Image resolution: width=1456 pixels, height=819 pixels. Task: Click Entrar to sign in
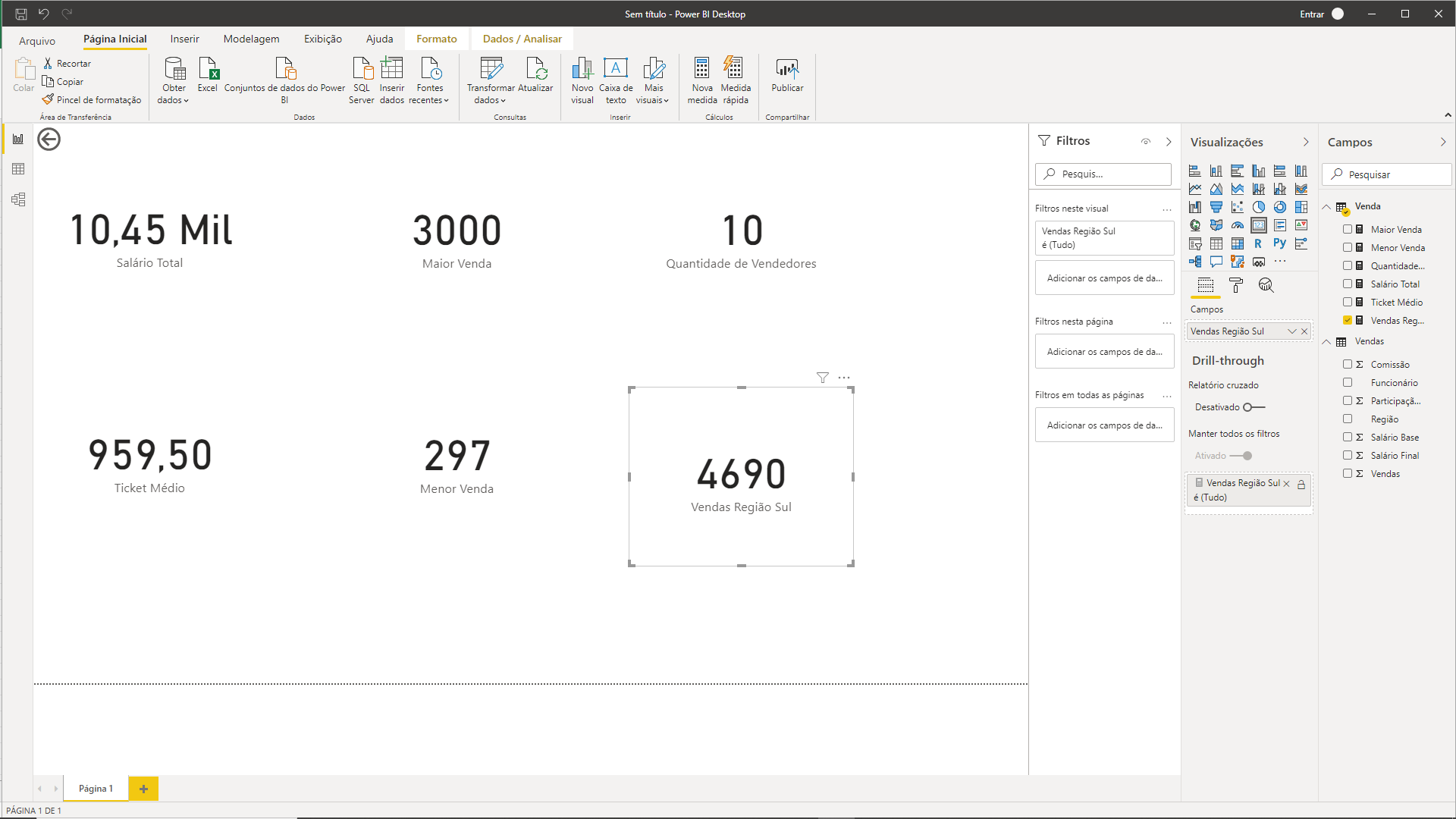coord(1312,14)
